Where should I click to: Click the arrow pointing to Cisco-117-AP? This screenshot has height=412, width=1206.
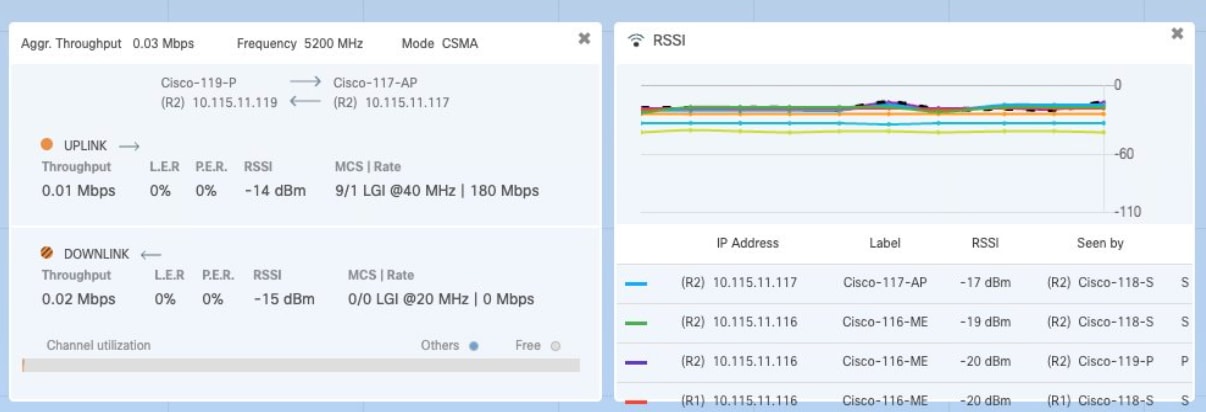(305, 83)
